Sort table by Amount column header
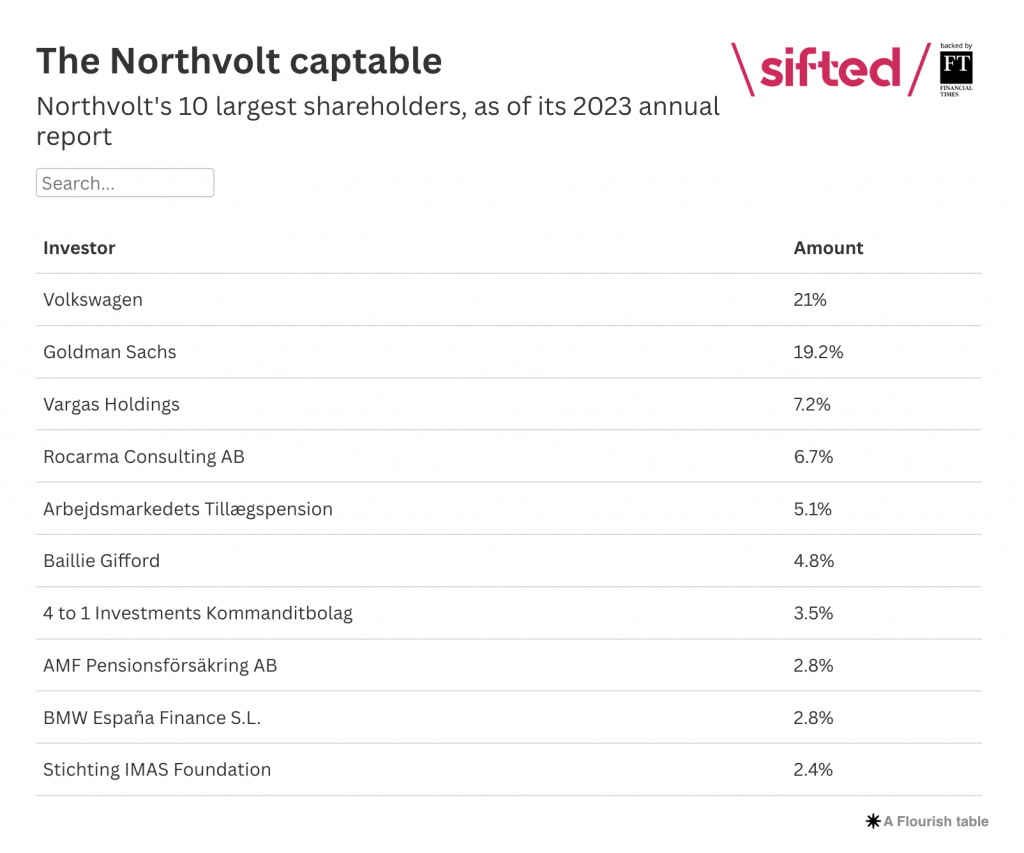The height and width of the screenshot is (853, 1024). pyautogui.click(x=828, y=248)
